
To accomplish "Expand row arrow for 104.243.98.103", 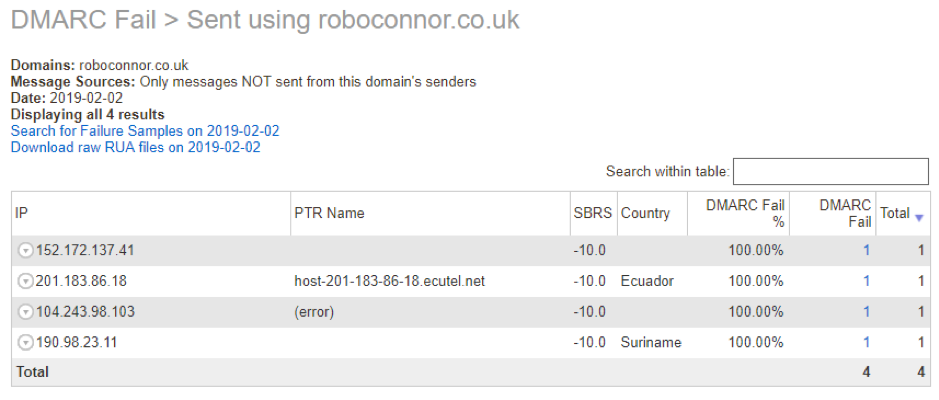I will [x=25, y=312].
